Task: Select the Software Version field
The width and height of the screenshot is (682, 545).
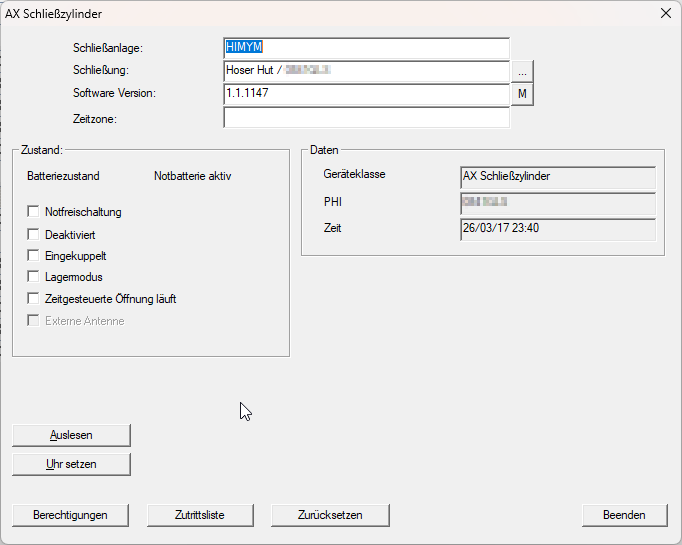Action: point(366,94)
